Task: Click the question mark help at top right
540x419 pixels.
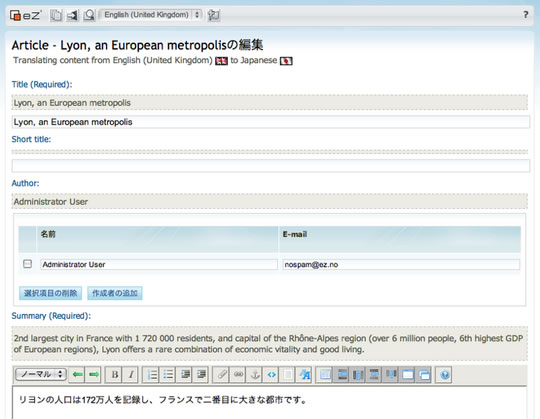Action: coord(526,15)
